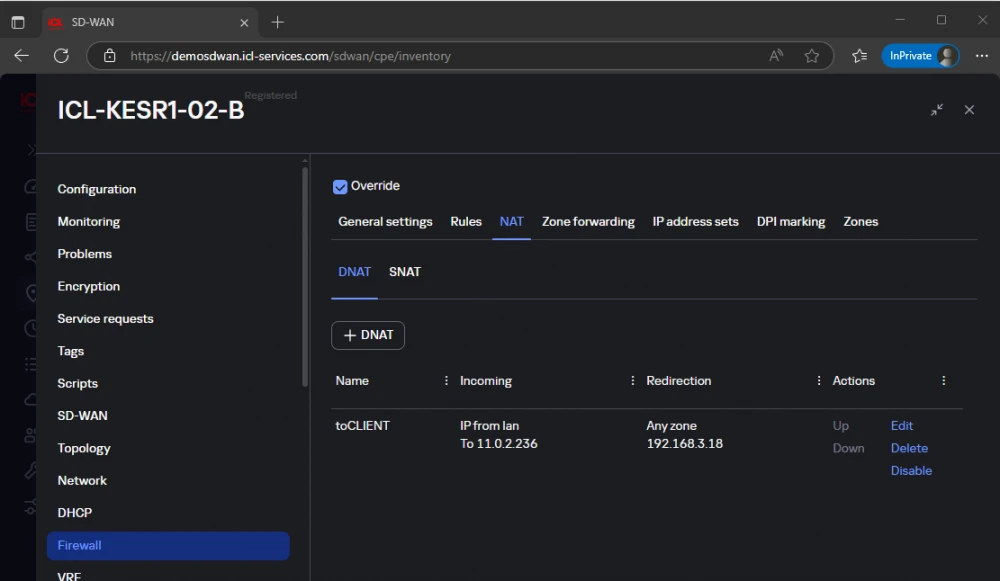Open the Actions column options menu
Viewport: 1000px width, 581px height.
coord(943,380)
